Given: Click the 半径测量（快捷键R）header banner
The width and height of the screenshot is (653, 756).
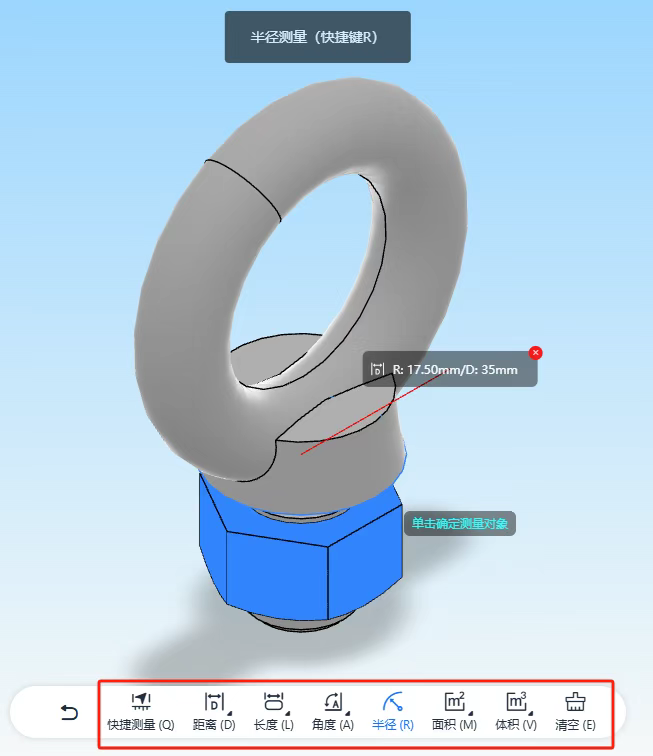Looking at the screenshot, I should 317,37.
